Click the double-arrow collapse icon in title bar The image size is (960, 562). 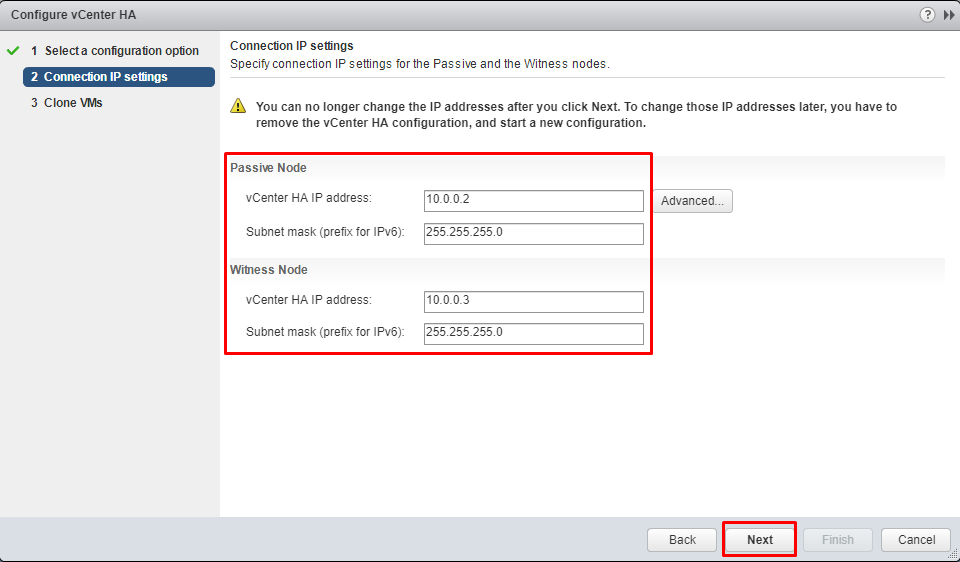949,15
